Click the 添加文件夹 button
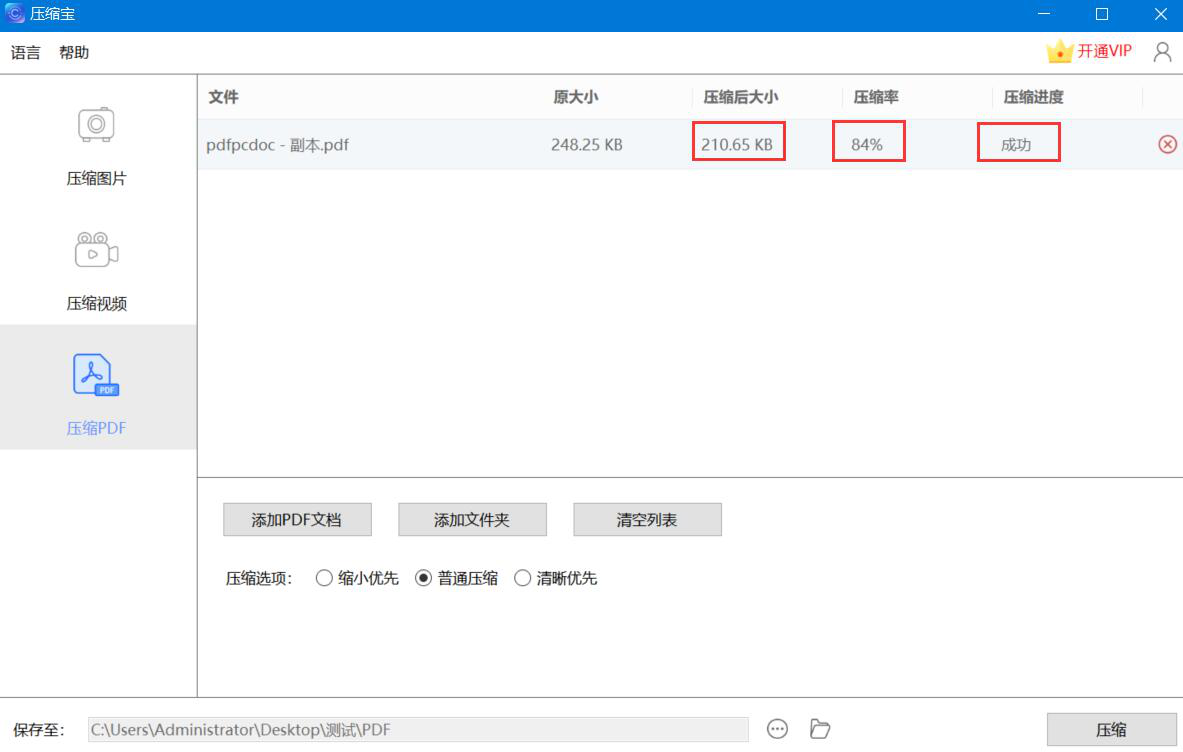The image size is (1183, 752). click(x=472, y=520)
